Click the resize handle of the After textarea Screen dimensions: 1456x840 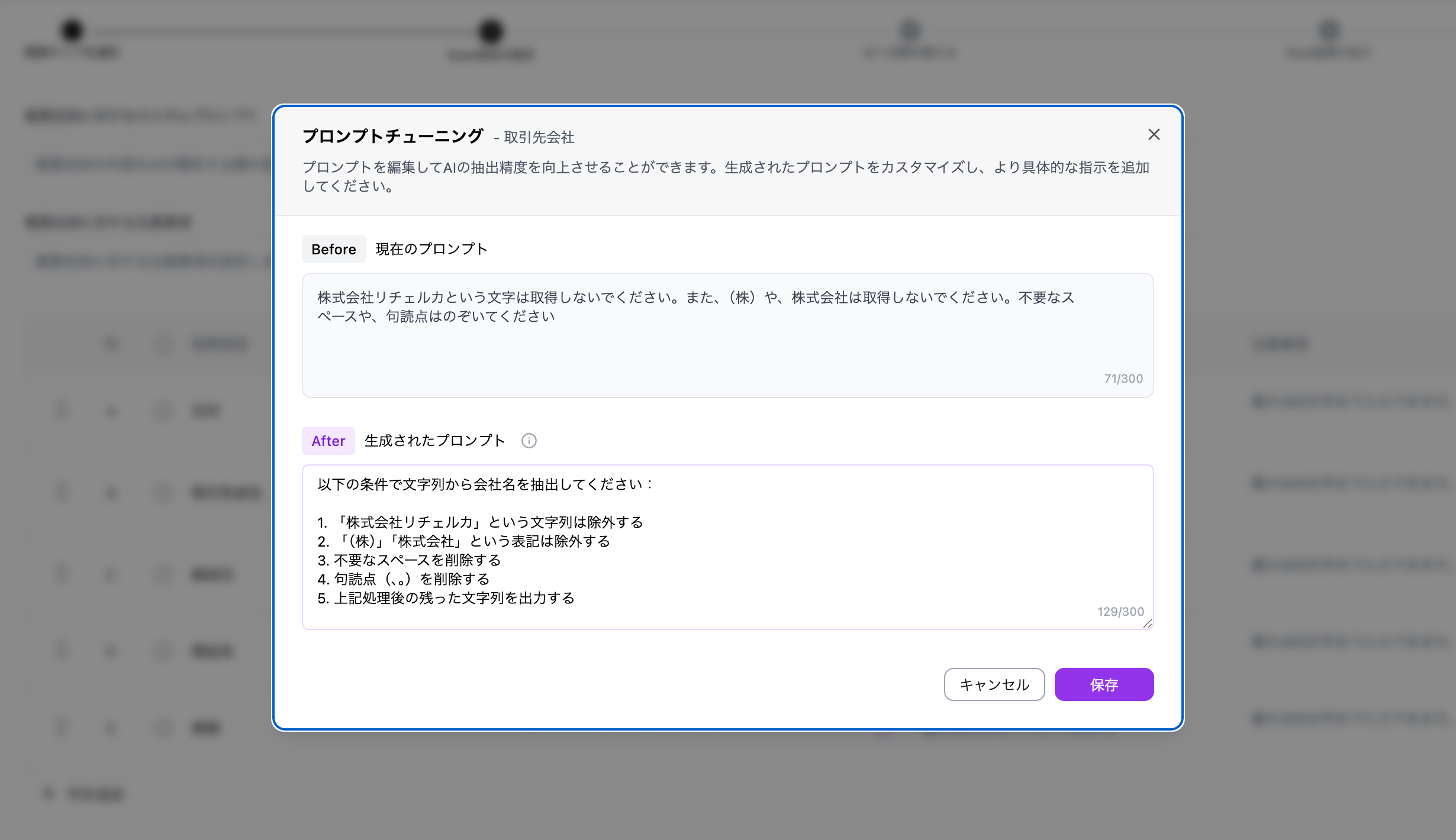pos(1146,623)
